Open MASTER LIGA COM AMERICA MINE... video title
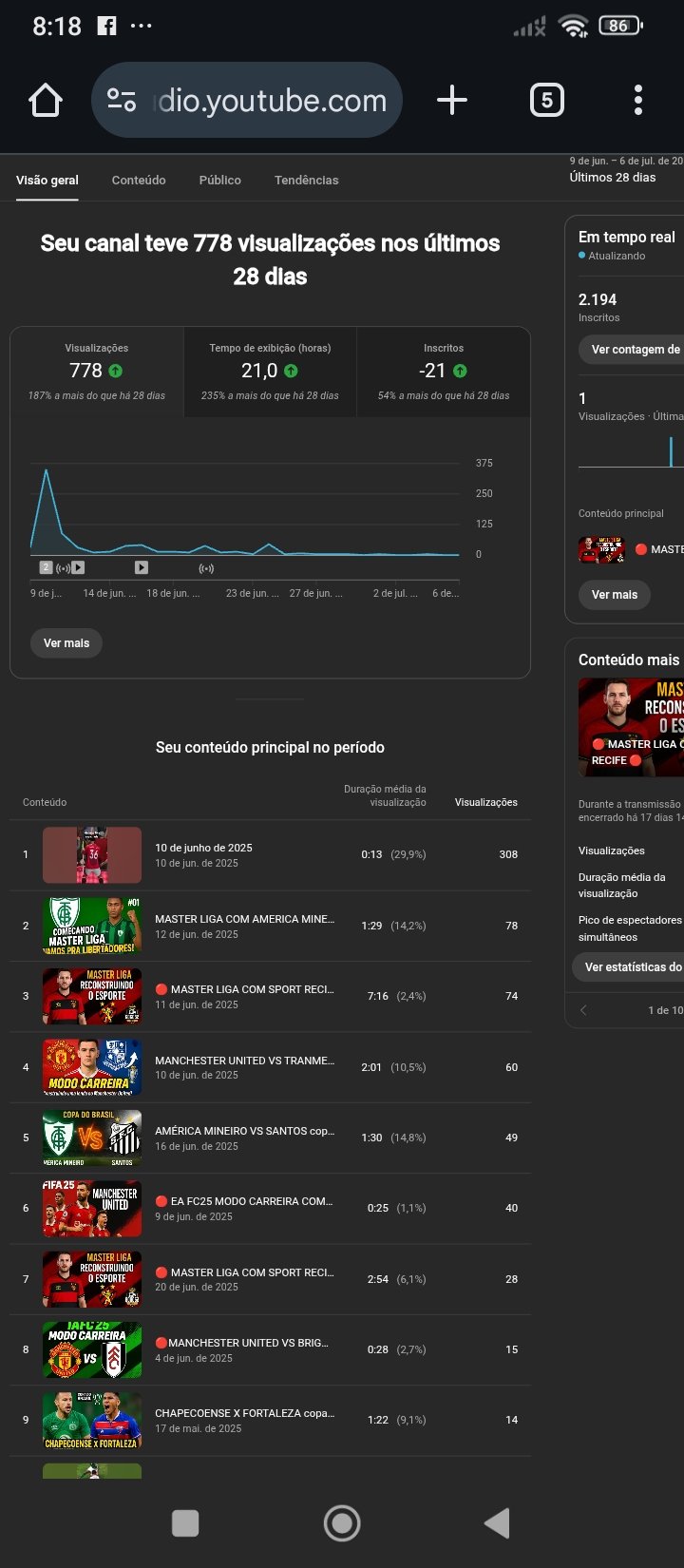The width and height of the screenshot is (684, 1568). click(x=244, y=919)
